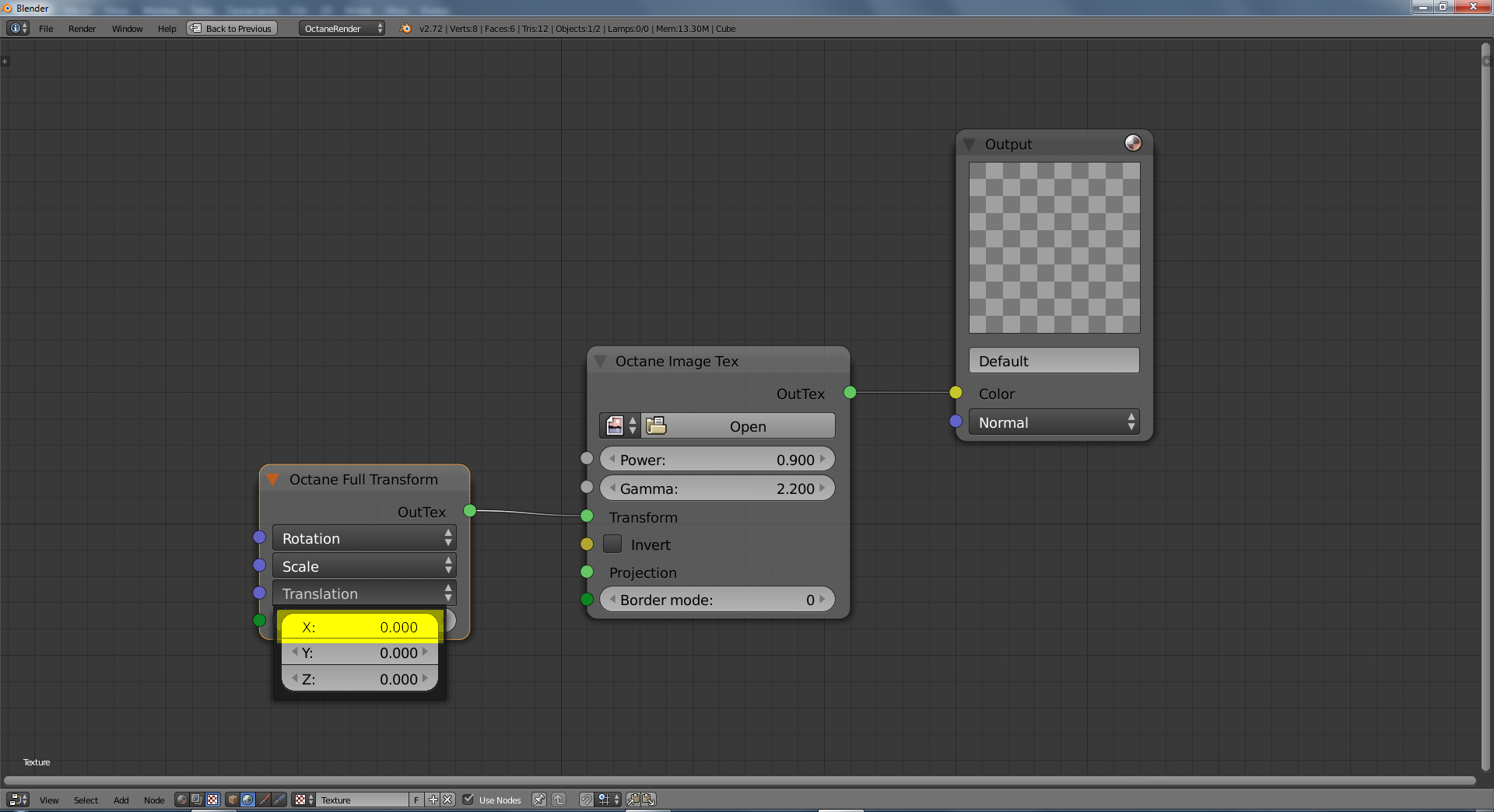The image size is (1494, 812).
Task: Click the Back to Previous button
Action: coord(232,28)
